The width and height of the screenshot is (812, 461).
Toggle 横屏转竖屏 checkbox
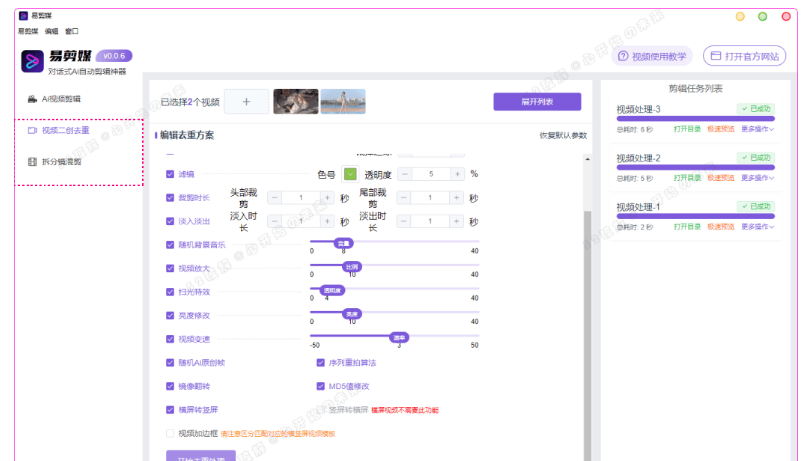click(x=170, y=410)
